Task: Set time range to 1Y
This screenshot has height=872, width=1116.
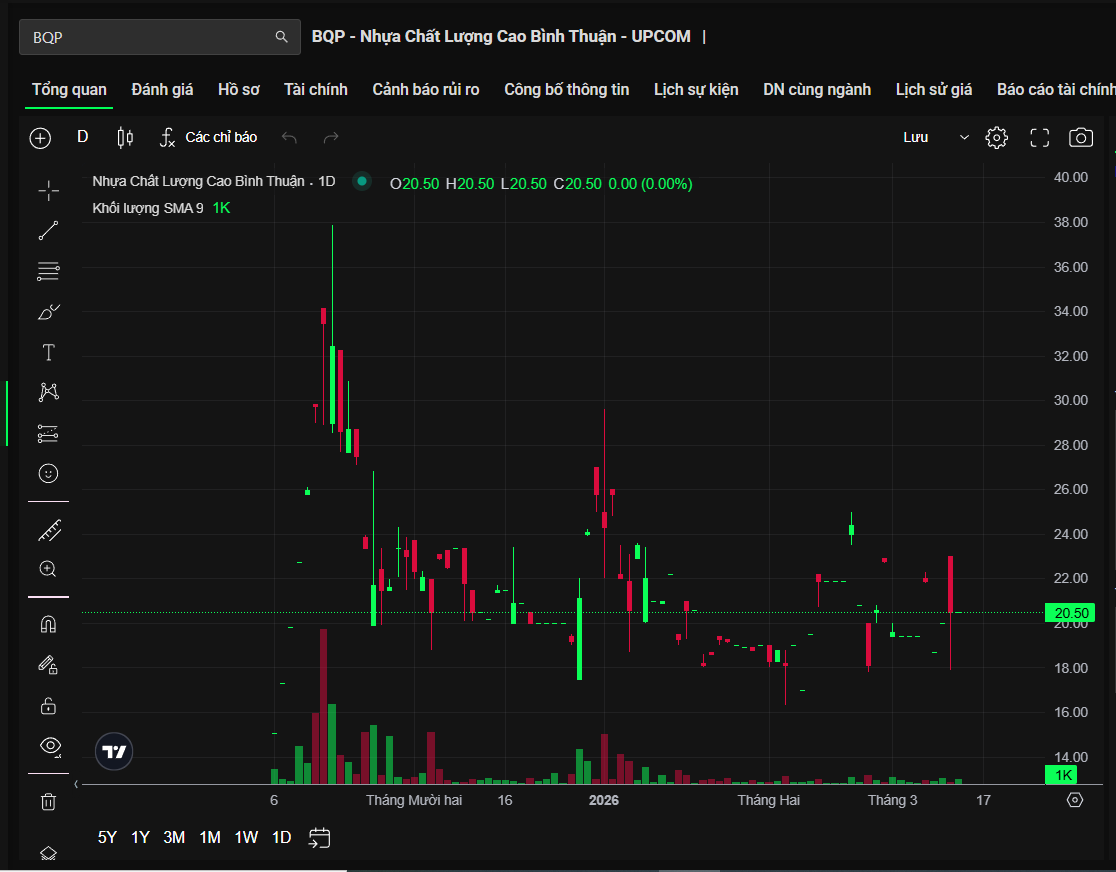Action: point(140,838)
